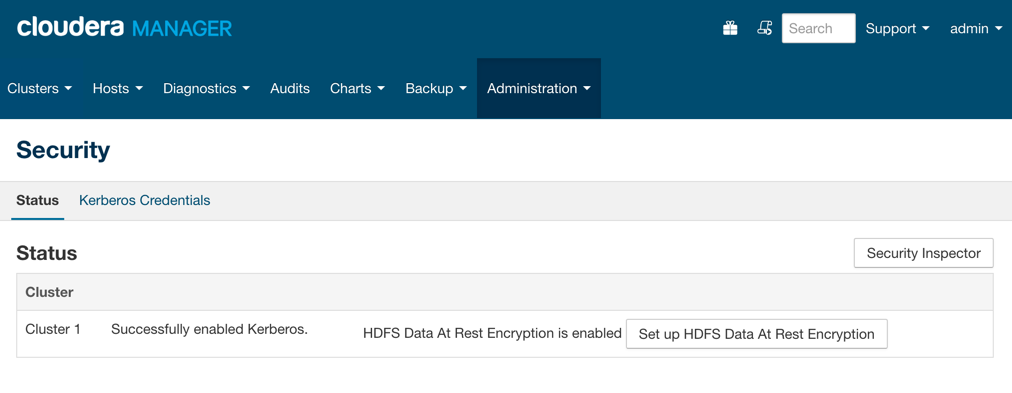This screenshot has height=393, width=1012.
Task: Open the admin user dropdown
Action: tap(976, 28)
